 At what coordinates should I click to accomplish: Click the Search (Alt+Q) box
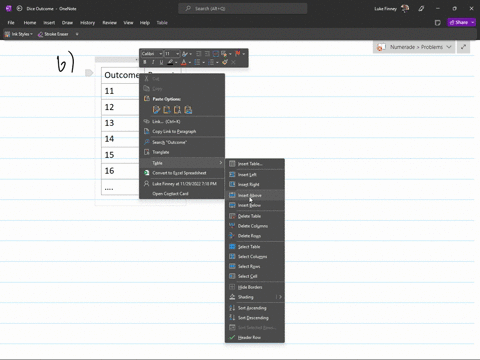[243, 9]
